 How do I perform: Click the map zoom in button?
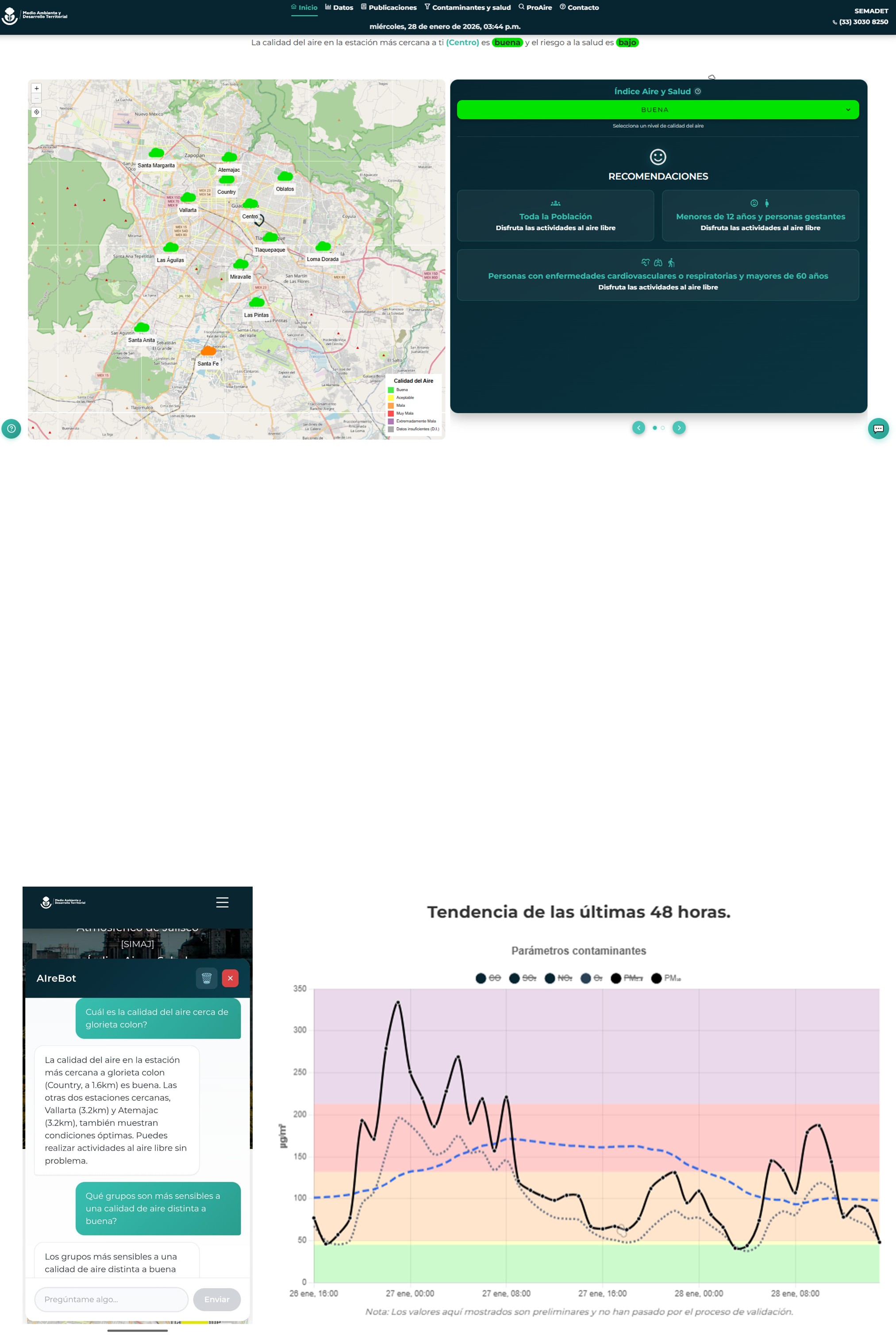click(x=37, y=89)
